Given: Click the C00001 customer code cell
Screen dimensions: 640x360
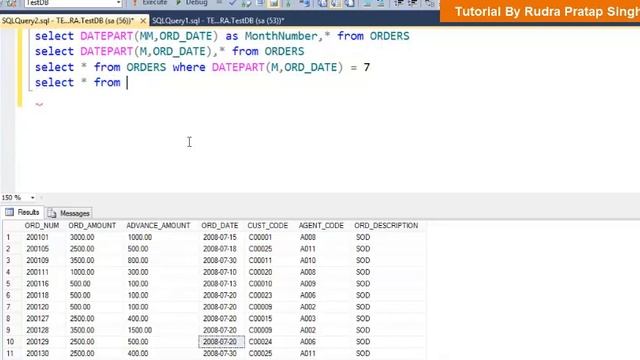Looking at the screenshot, I should point(260,237).
